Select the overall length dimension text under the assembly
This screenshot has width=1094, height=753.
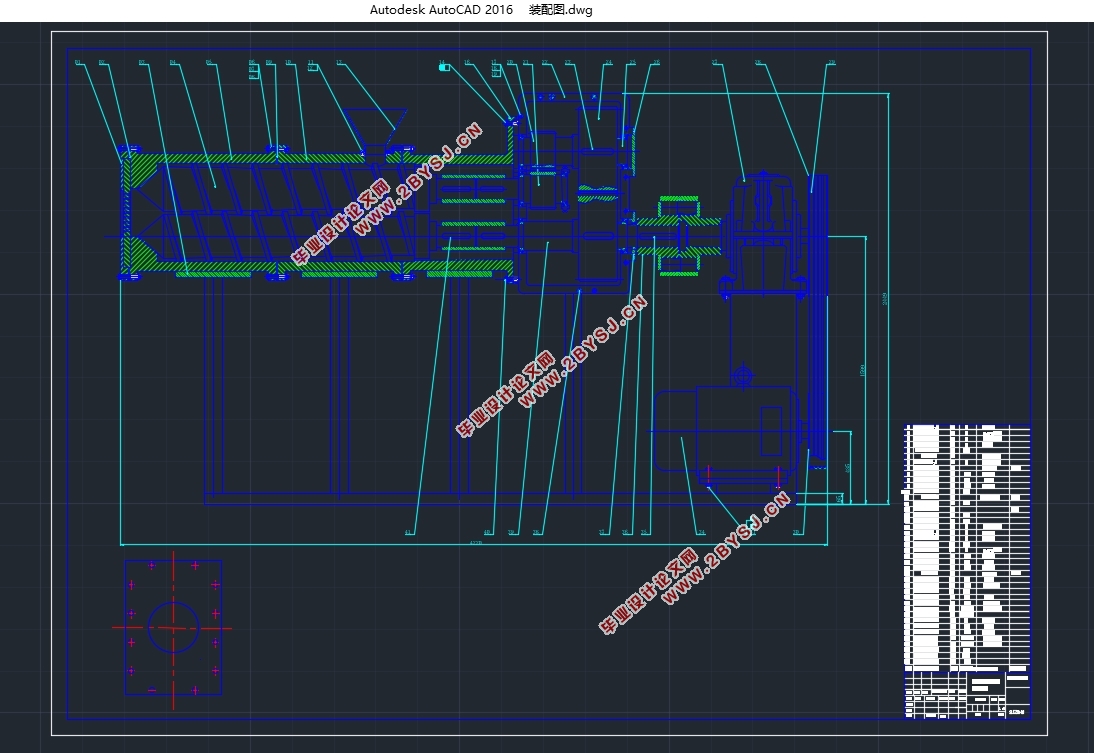pyautogui.click(x=476, y=542)
